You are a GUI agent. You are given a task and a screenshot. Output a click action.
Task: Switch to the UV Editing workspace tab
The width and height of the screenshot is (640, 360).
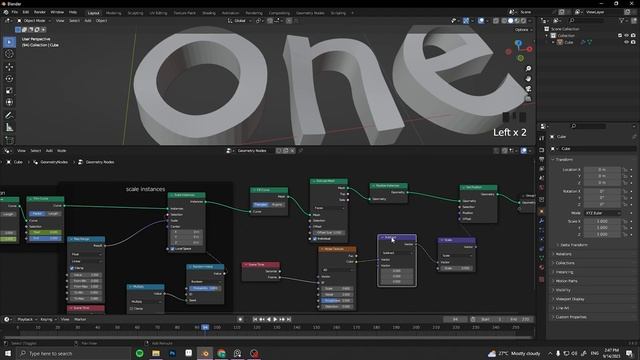(158, 13)
